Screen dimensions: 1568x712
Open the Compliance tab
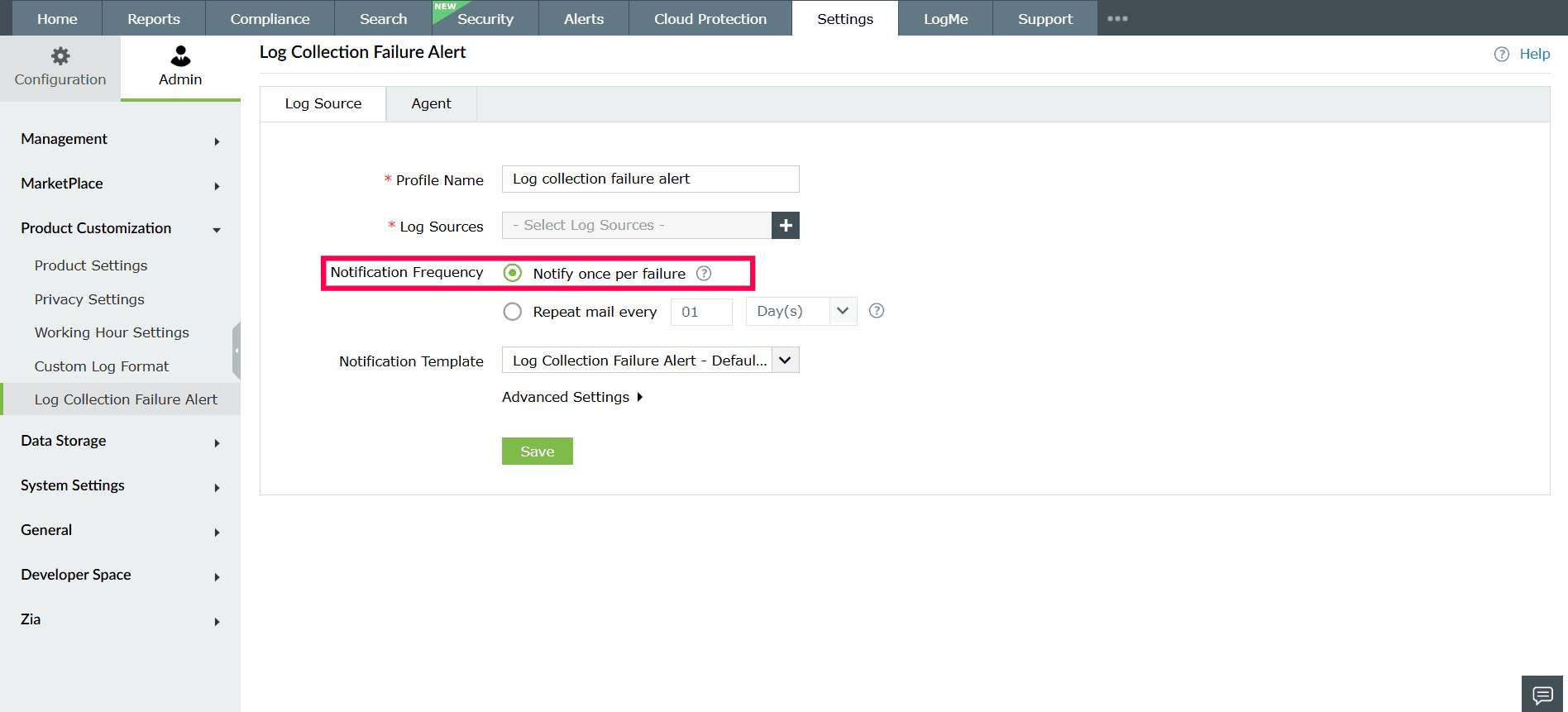[270, 18]
